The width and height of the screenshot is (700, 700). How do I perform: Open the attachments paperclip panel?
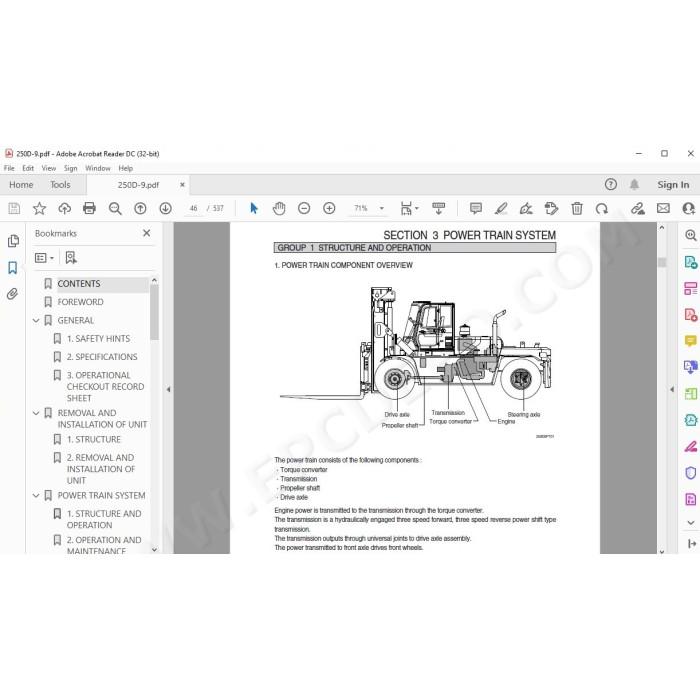click(x=13, y=294)
